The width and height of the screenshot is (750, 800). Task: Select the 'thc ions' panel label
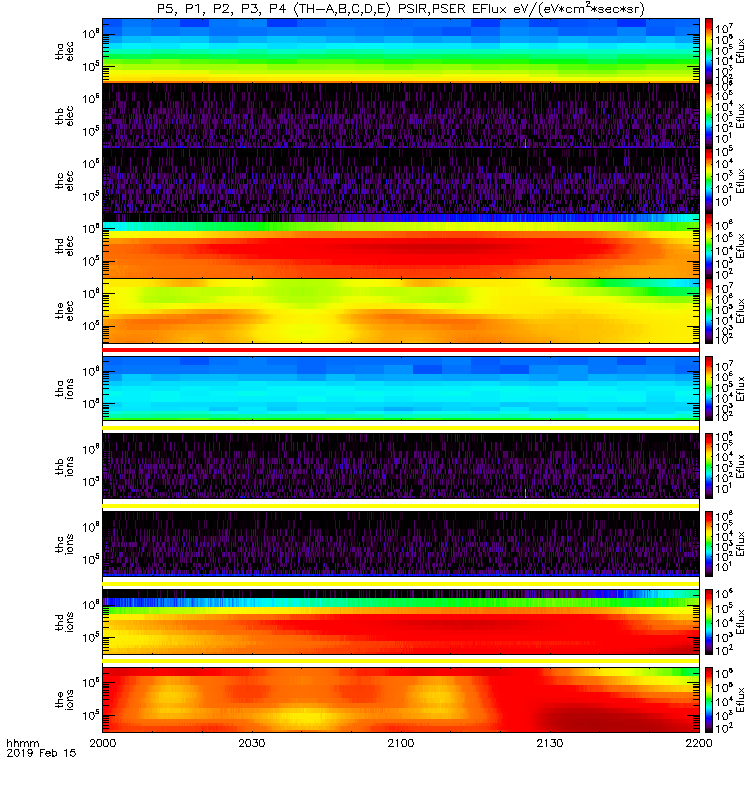coord(65,544)
